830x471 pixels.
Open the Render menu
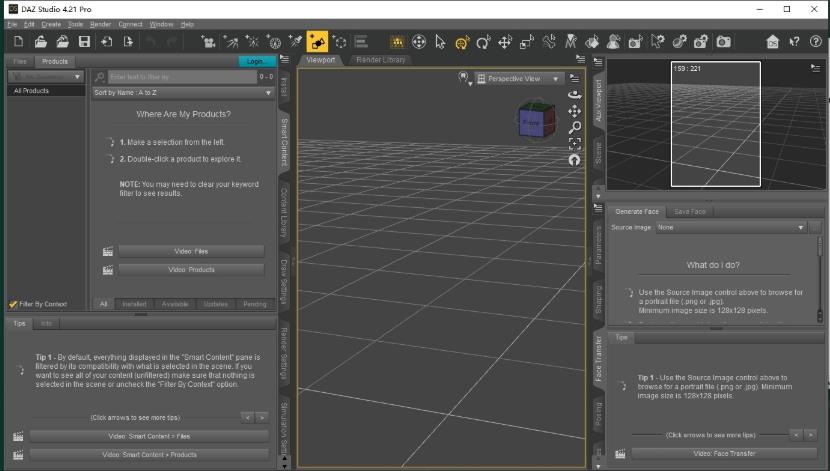(x=101, y=24)
